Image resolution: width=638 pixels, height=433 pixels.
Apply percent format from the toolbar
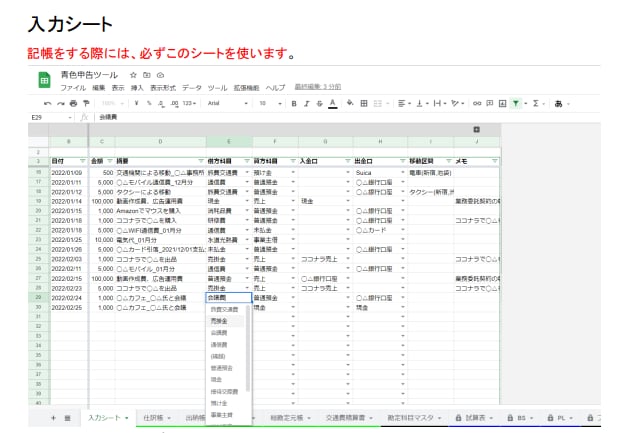149,103
